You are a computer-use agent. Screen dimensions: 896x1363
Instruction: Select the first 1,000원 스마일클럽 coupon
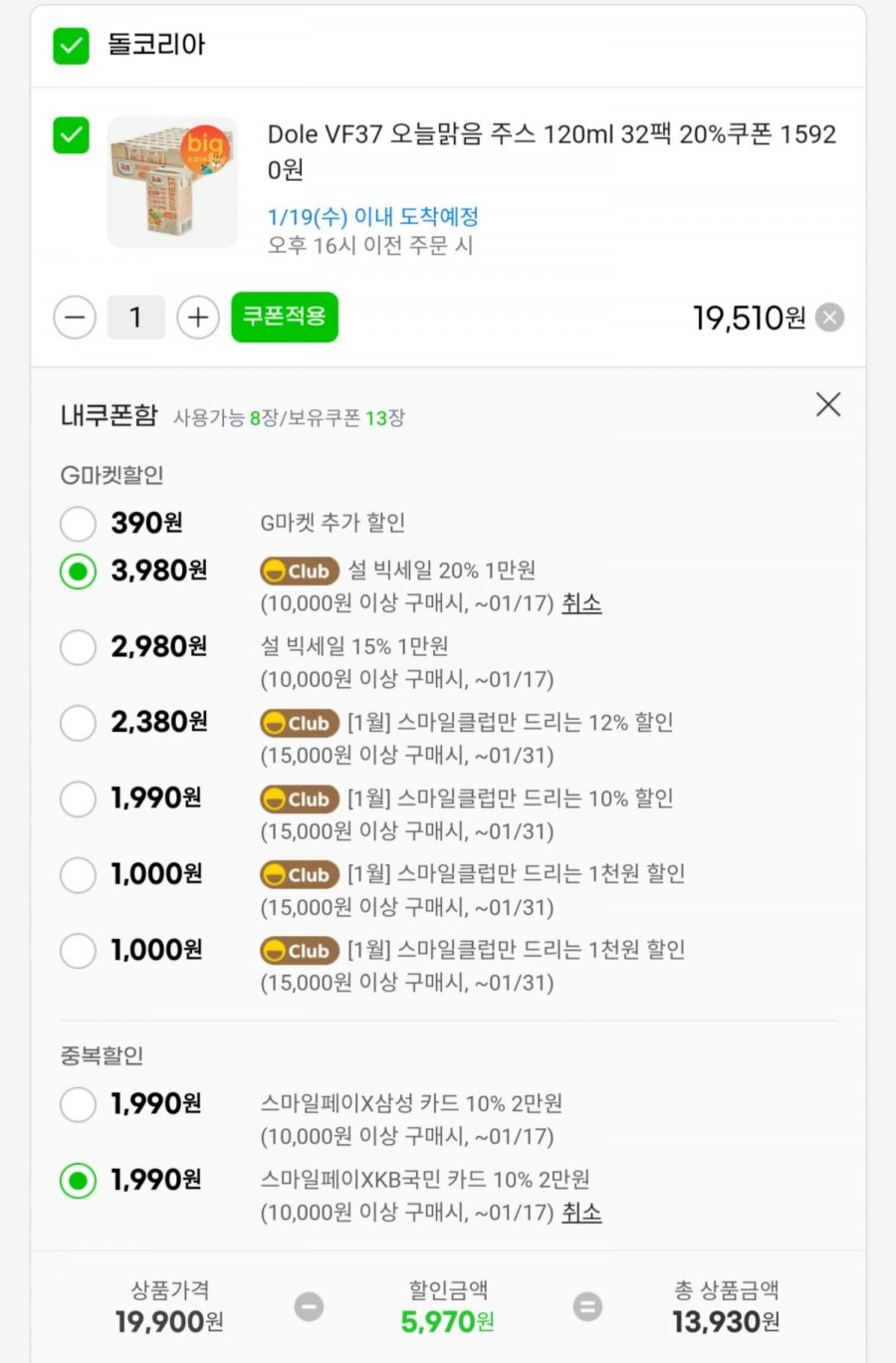[x=78, y=874]
